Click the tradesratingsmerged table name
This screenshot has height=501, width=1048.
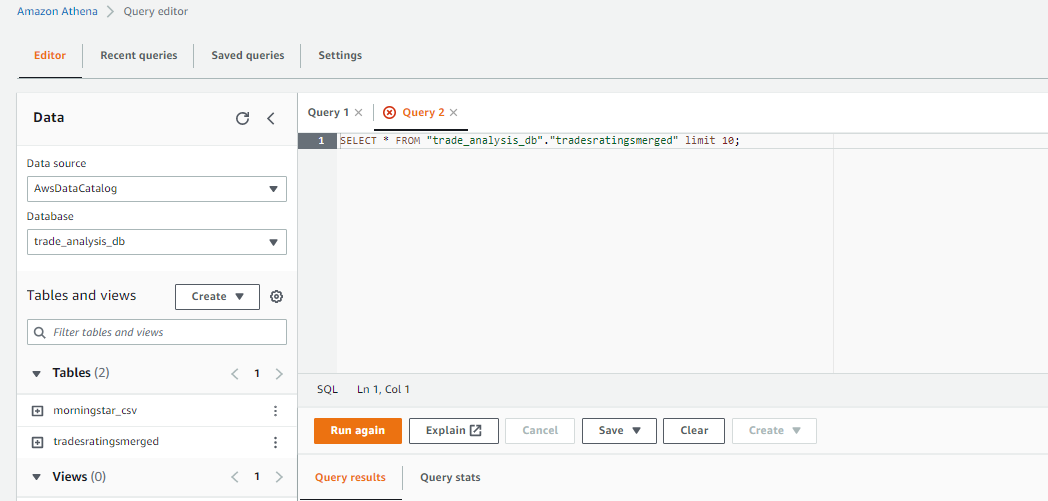tap(106, 442)
